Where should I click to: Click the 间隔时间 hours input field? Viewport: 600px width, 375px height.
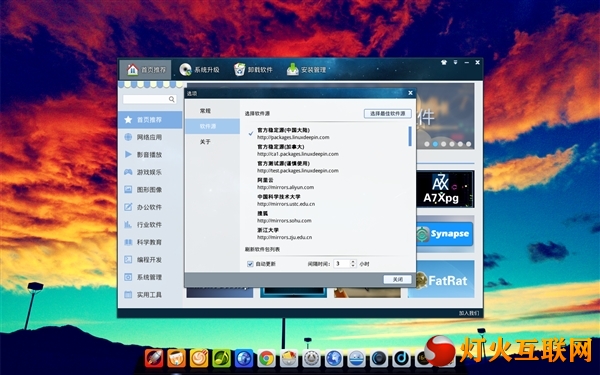(342, 264)
